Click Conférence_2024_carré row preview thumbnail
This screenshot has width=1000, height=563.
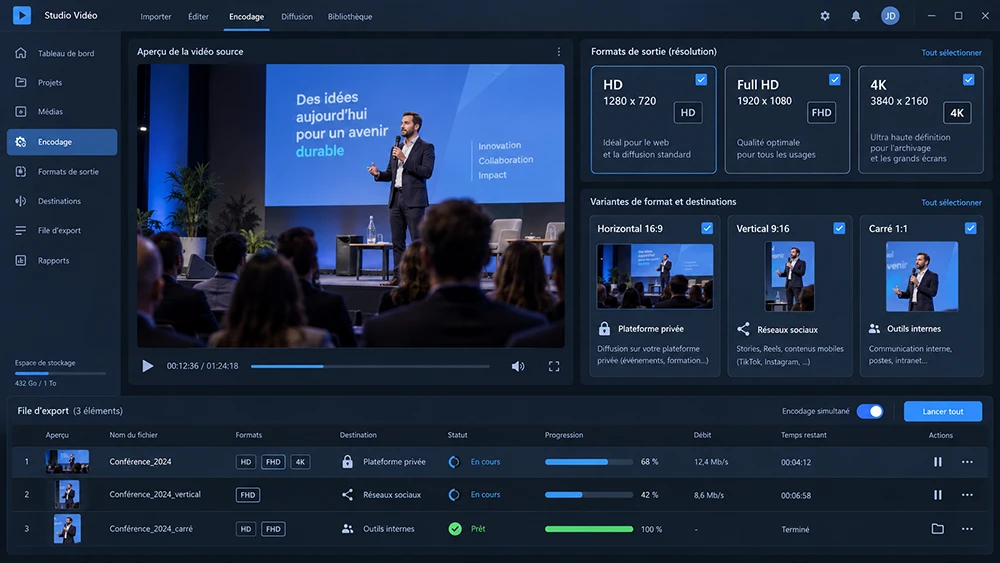click(67, 529)
